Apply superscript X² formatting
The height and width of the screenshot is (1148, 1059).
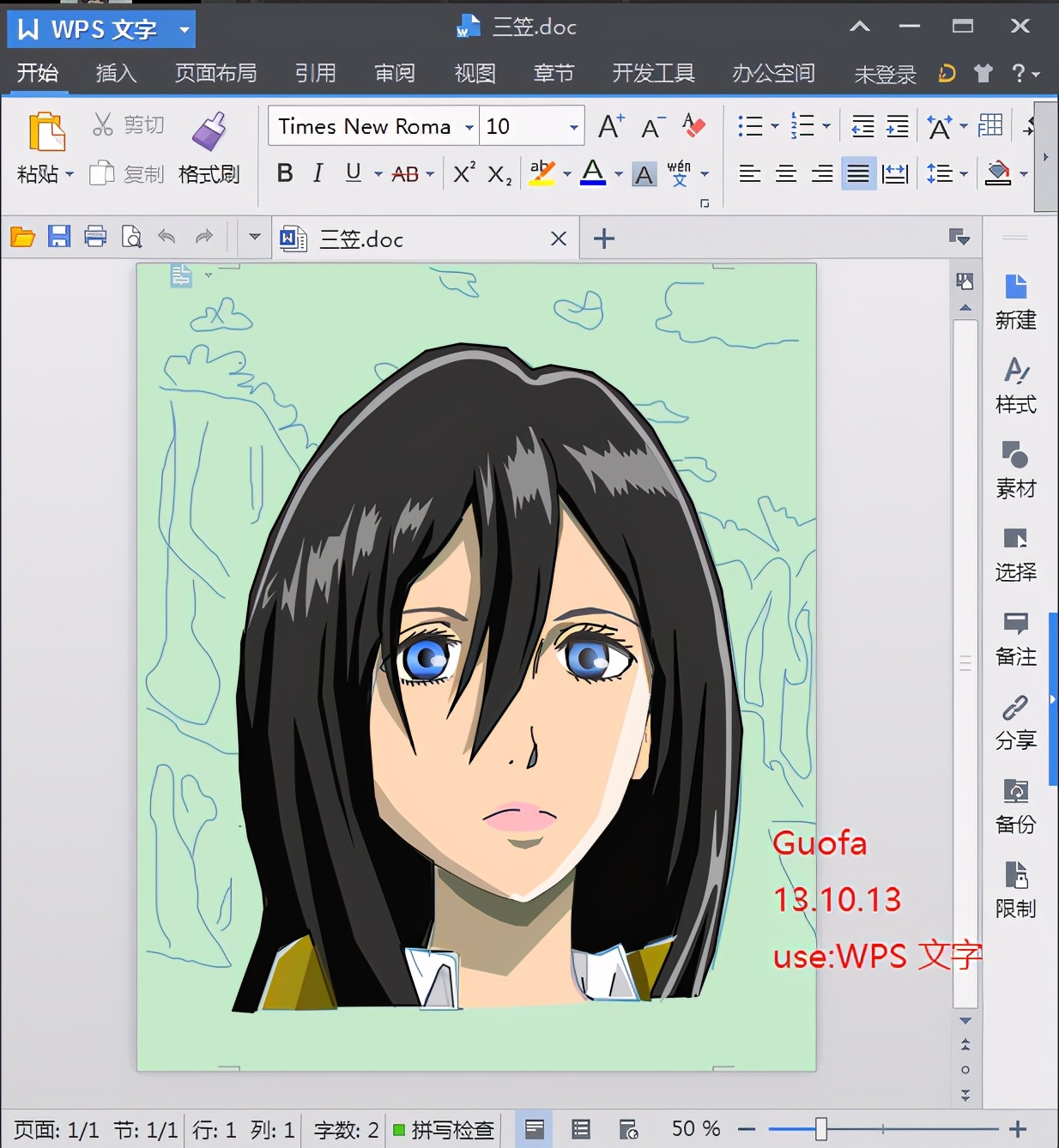463,173
